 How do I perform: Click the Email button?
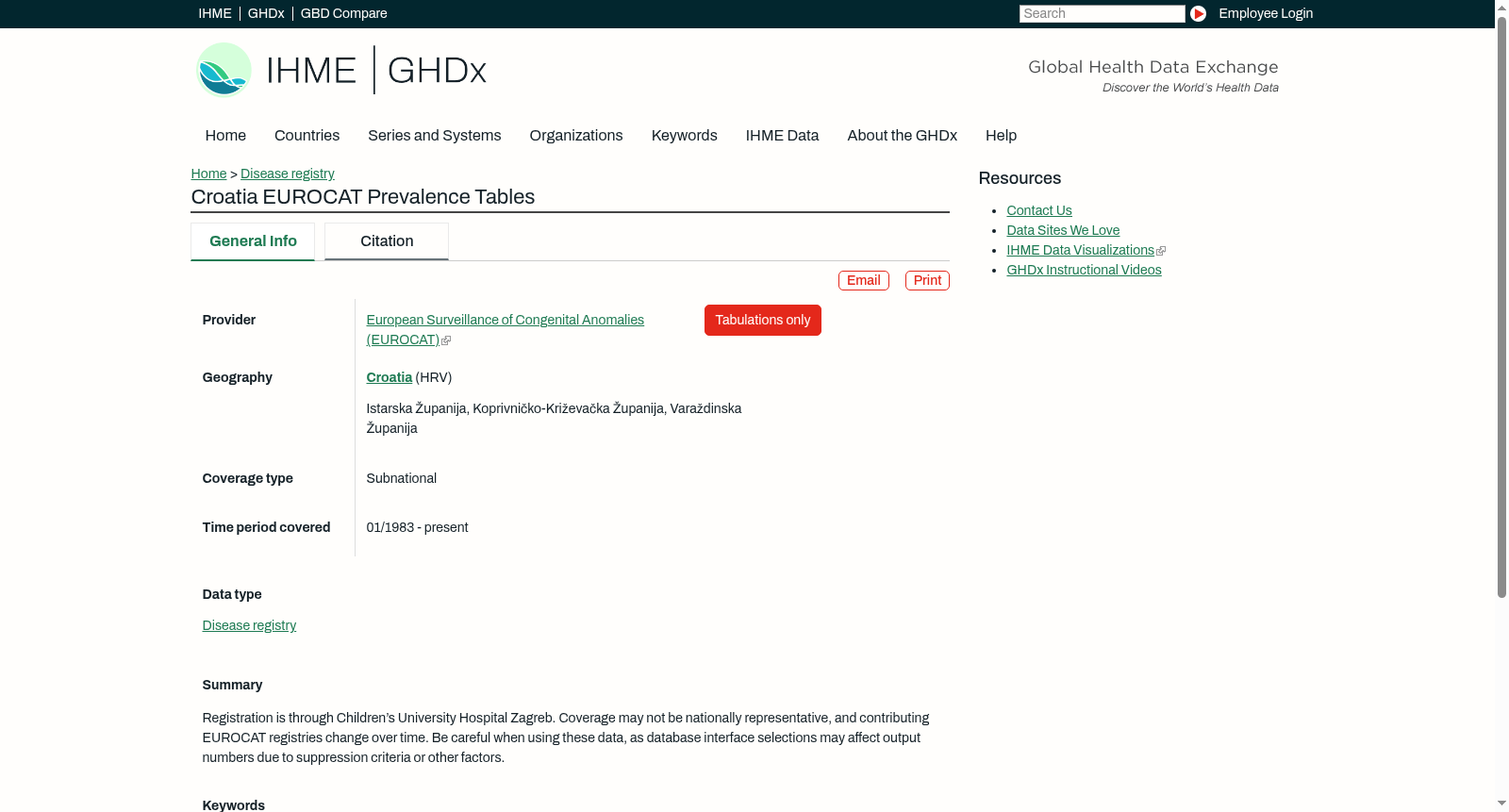click(864, 280)
